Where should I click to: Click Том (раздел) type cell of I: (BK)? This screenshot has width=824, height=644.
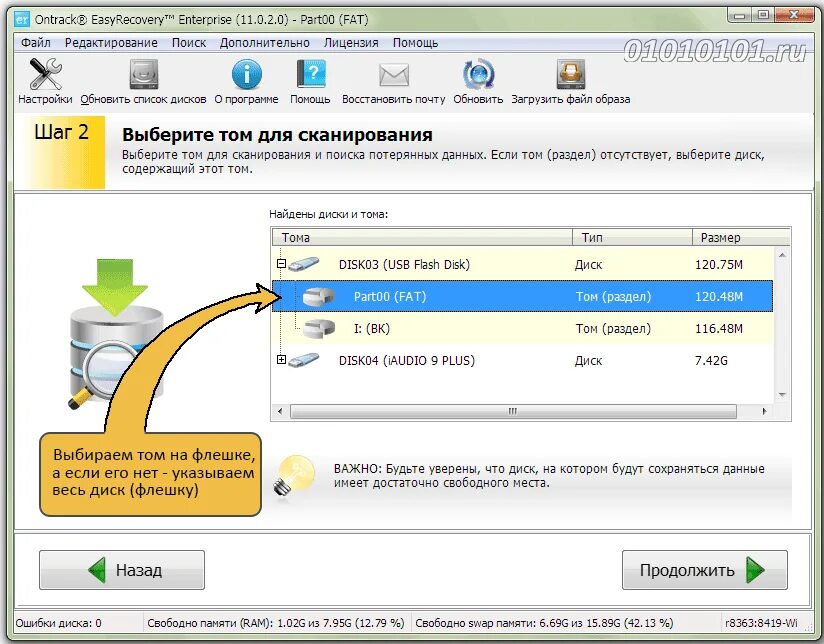pos(613,329)
